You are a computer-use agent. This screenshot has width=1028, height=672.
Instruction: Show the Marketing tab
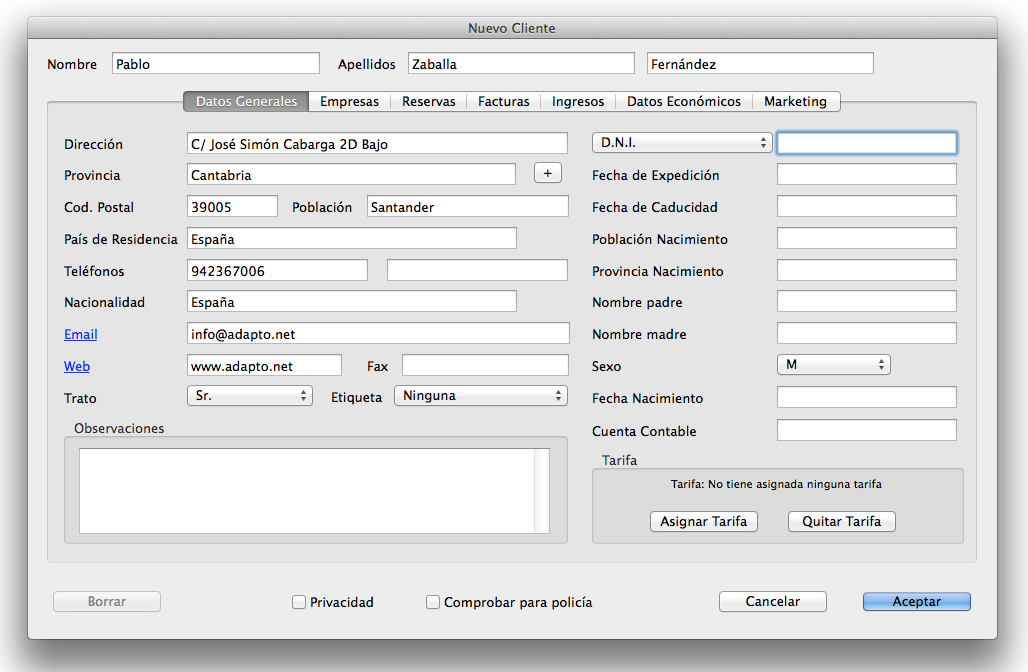[795, 101]
